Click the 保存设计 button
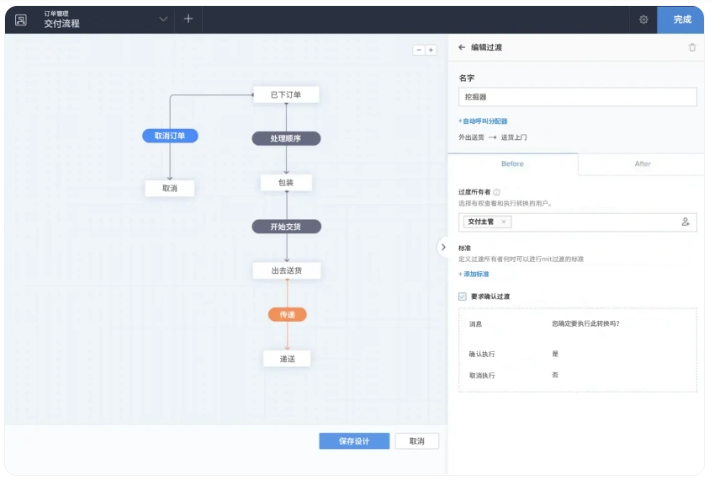Image resolution: width=713 pixels, height=482 pixels. (354, 441)
